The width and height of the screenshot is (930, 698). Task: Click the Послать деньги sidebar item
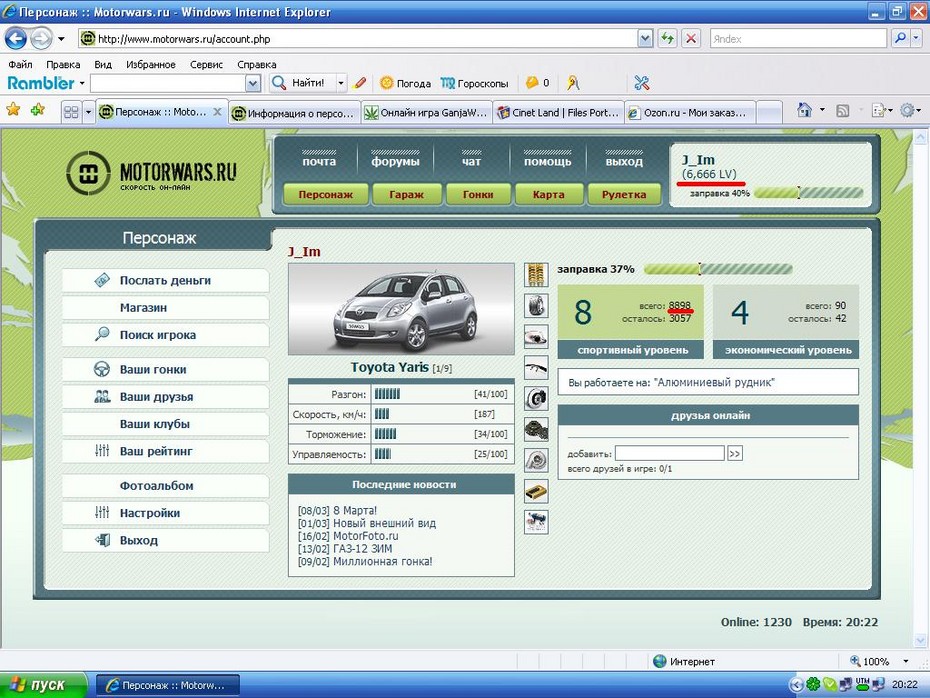tap(165, 281)
